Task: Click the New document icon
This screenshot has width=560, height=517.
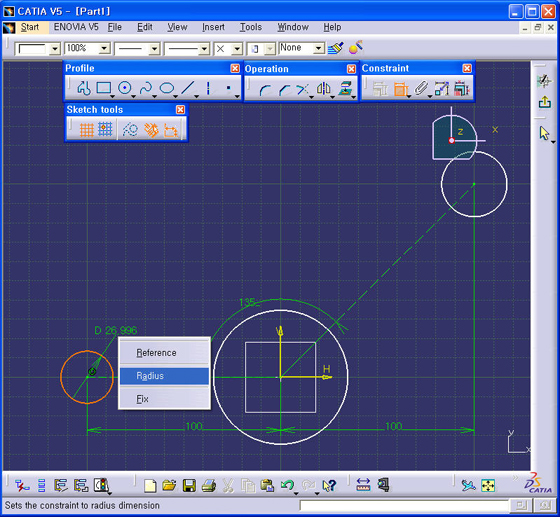Action: pyautogui.click(x=150, y=486)
